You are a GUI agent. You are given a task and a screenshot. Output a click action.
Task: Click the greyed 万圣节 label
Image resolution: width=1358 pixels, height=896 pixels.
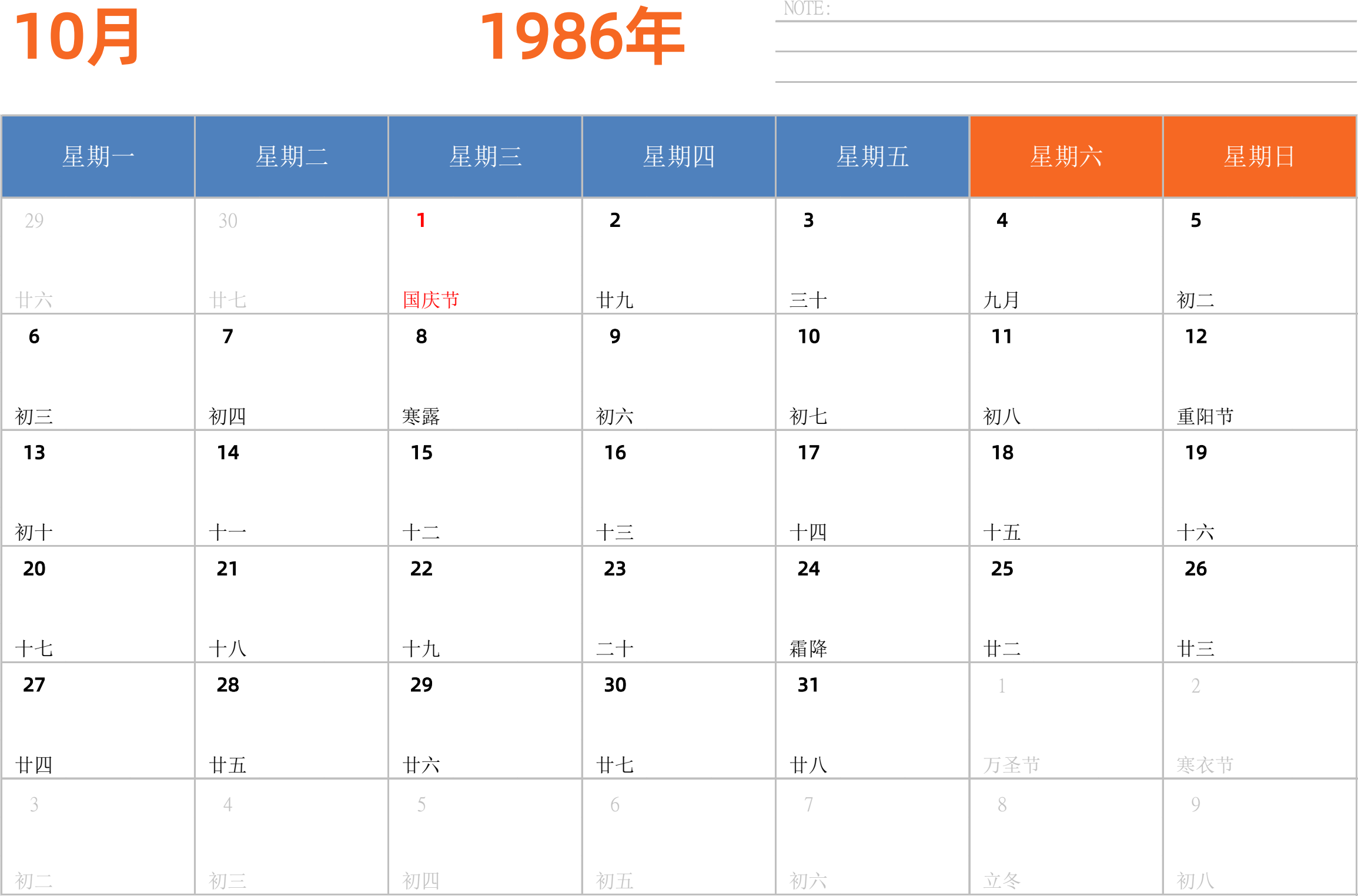tap(1011, 765)
